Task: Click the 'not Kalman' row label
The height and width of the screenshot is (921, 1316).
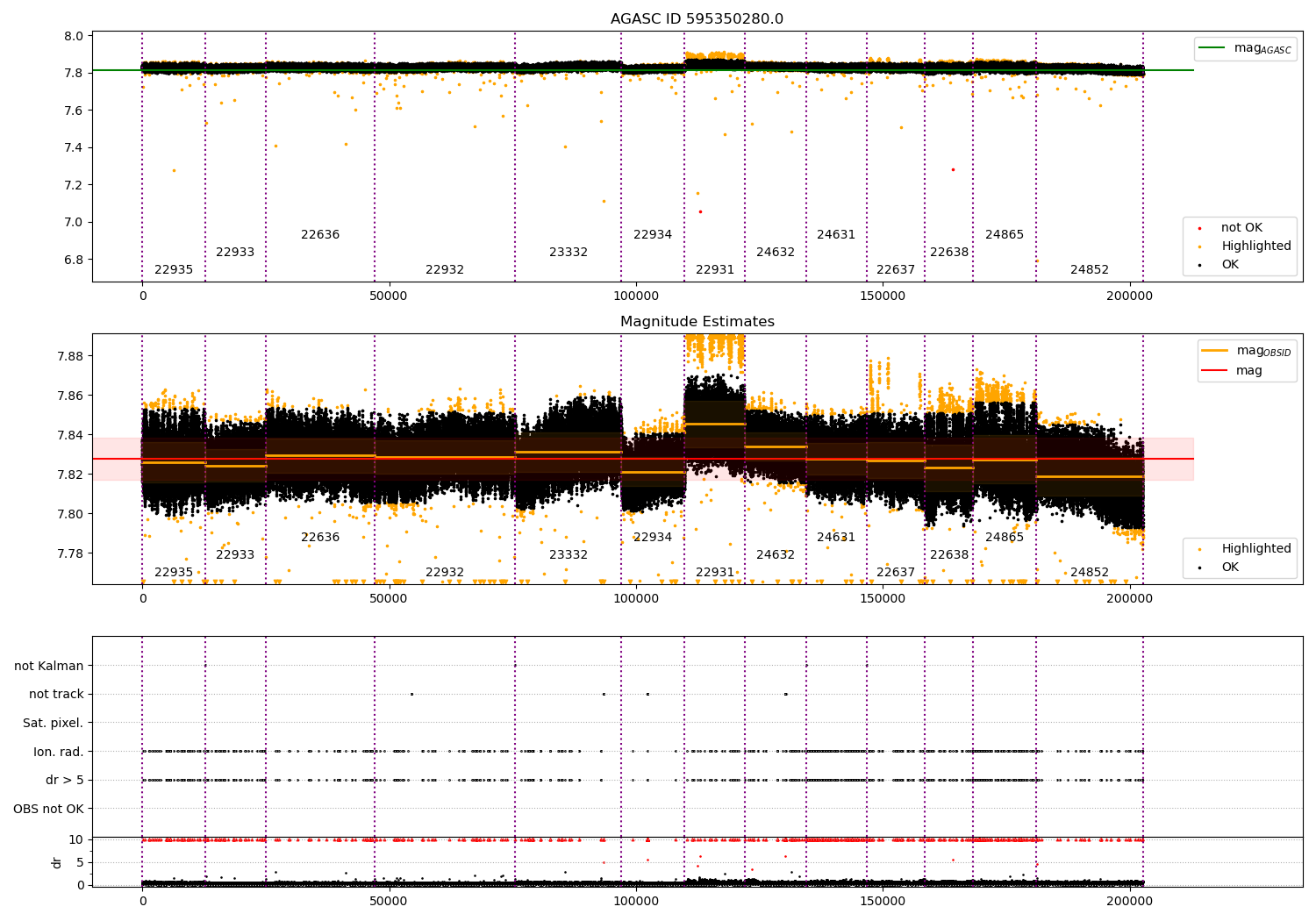Action: tap(49, 667)
